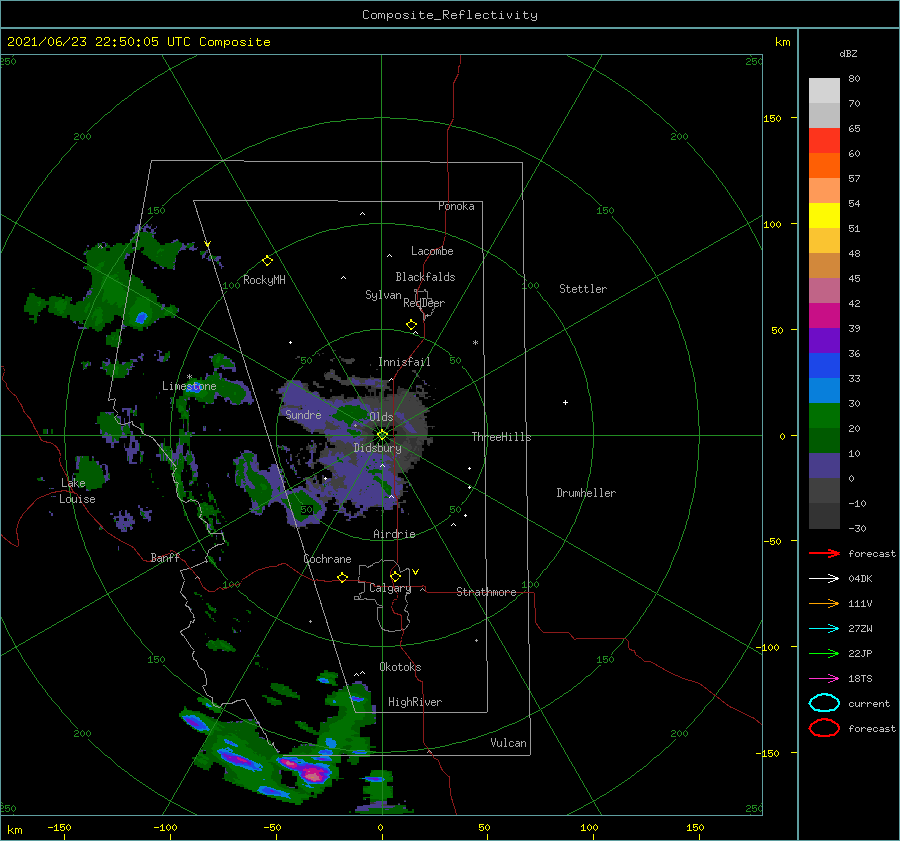The width and height of the screenshot is (900, 841).
Task: Select the 54 dBZ yellow swatch
Action: pos(824,215)
